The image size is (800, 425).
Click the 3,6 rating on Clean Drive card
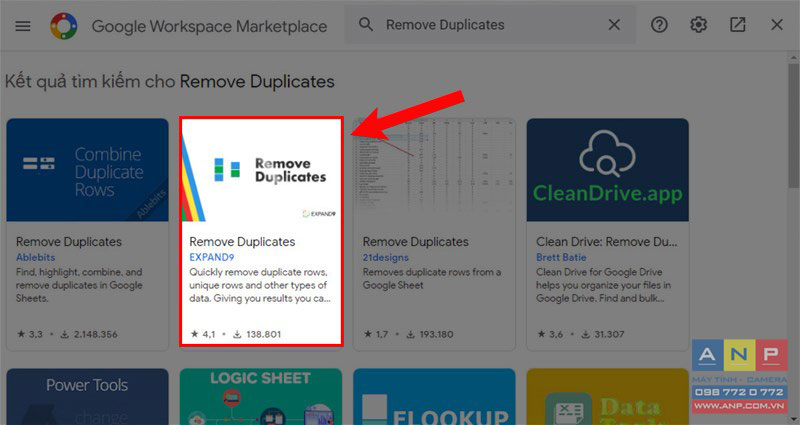(550, 335)
